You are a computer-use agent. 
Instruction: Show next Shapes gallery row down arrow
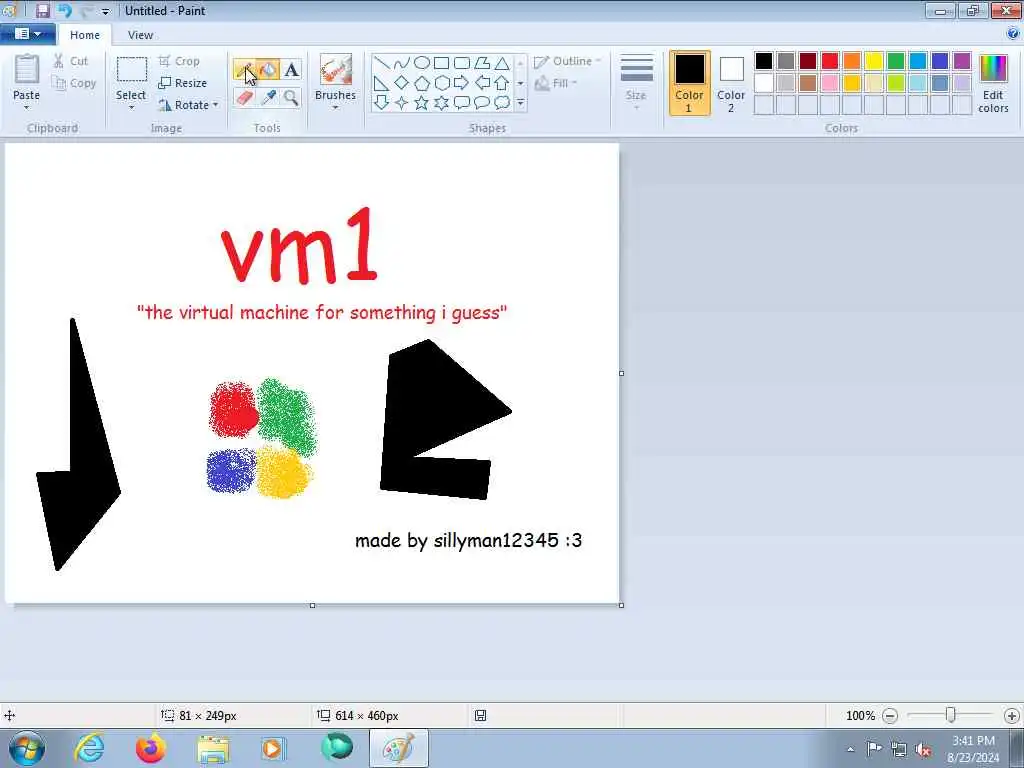click(520, 83)
